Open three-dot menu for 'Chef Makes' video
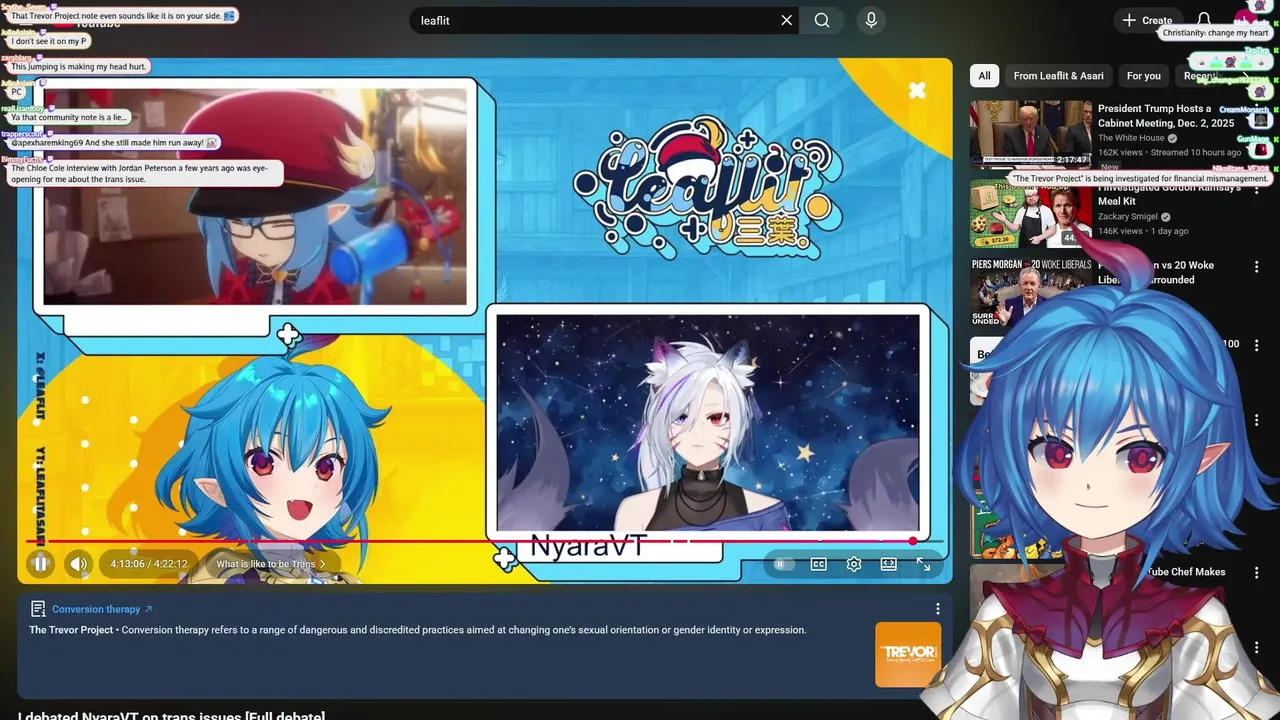The image size is (1280, 720). (x=1257, y=574)
